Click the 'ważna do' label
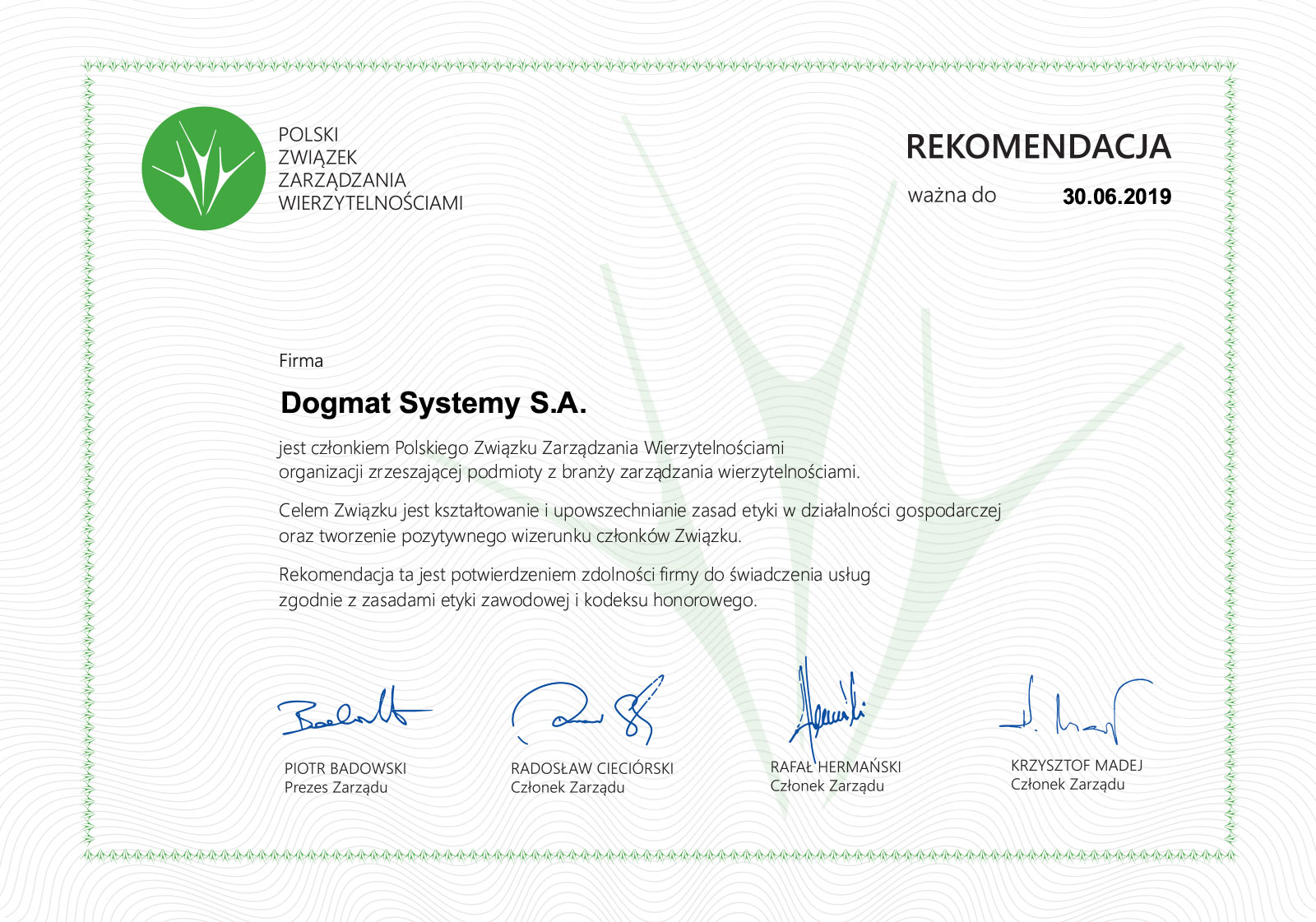The image size is (1316, 922). (x=952, y=196)
